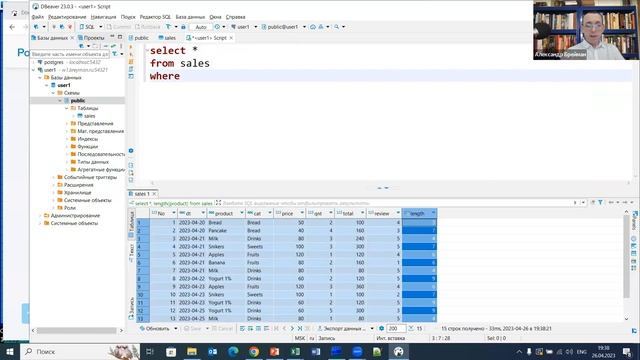Click the last row navigation icon
640x360 pixels.
point(300,328)
